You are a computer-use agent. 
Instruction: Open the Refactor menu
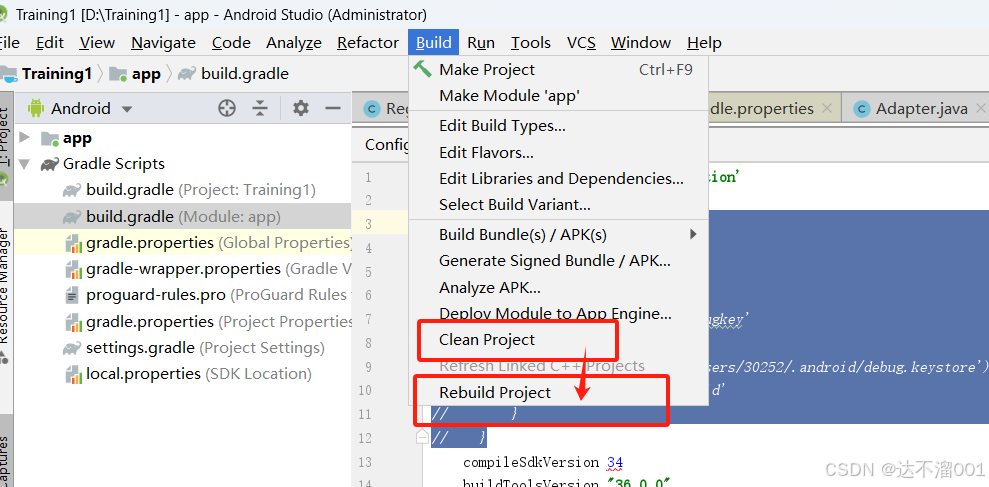pos(368,43)
